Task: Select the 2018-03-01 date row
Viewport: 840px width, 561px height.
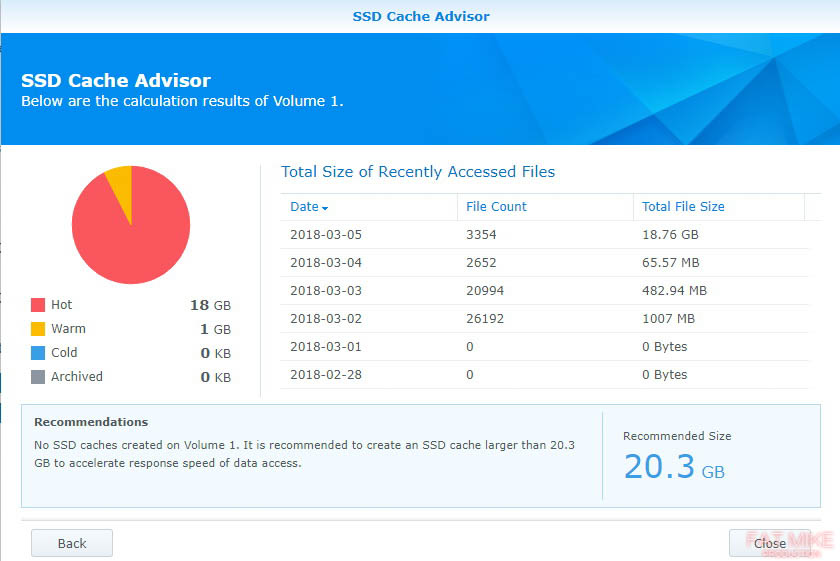Action: point(544,347)
